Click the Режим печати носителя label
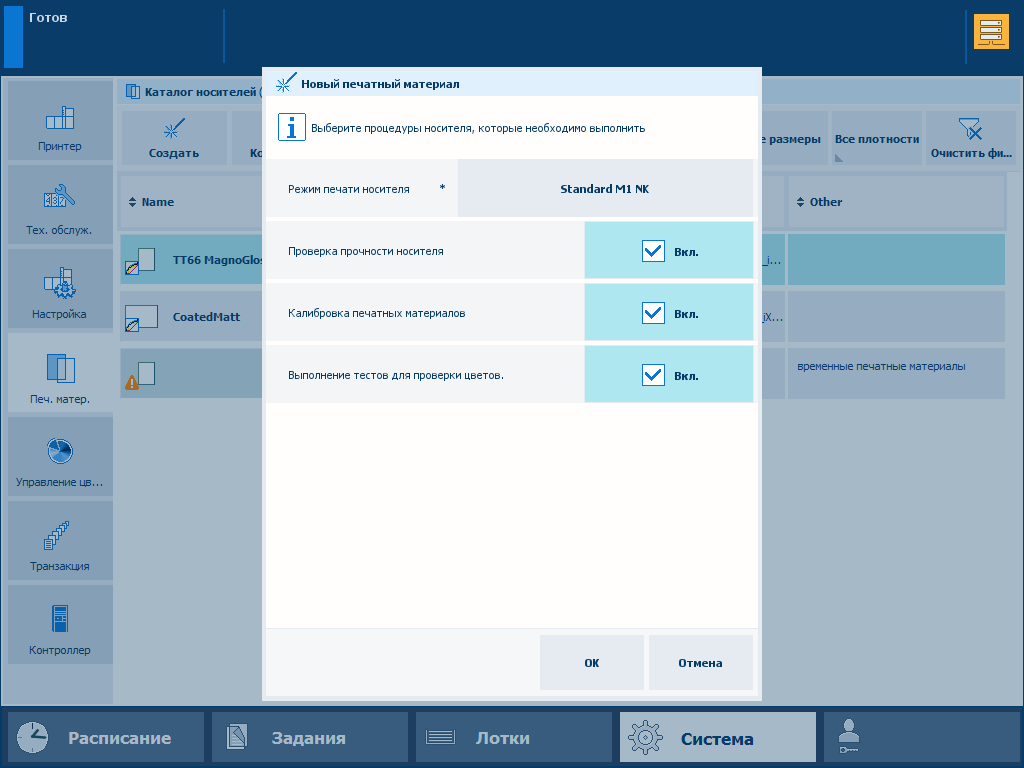Screen dimensions: 1024x768 point(349,189)
